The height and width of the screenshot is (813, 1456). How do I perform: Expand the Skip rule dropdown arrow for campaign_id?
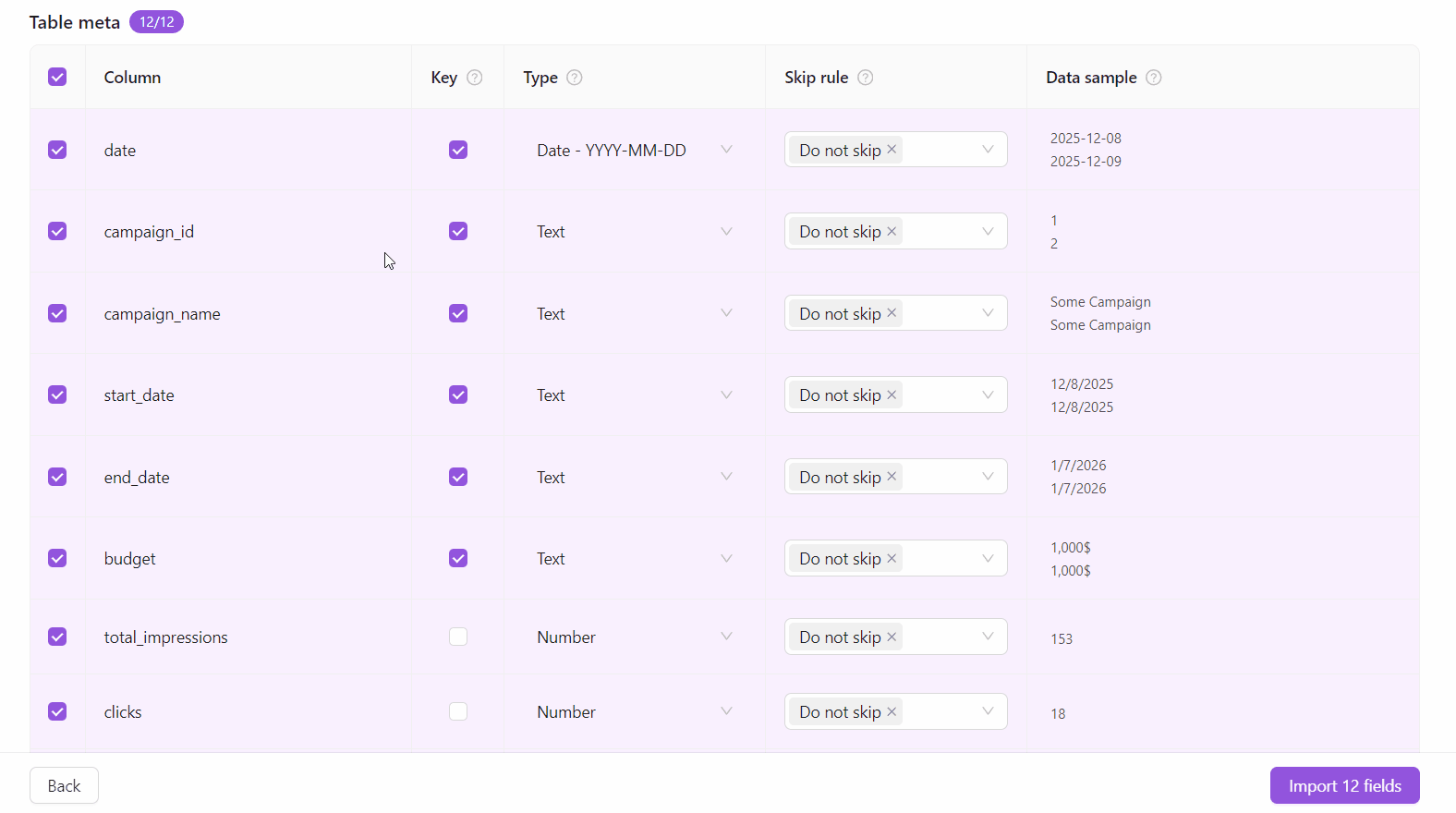988,231
